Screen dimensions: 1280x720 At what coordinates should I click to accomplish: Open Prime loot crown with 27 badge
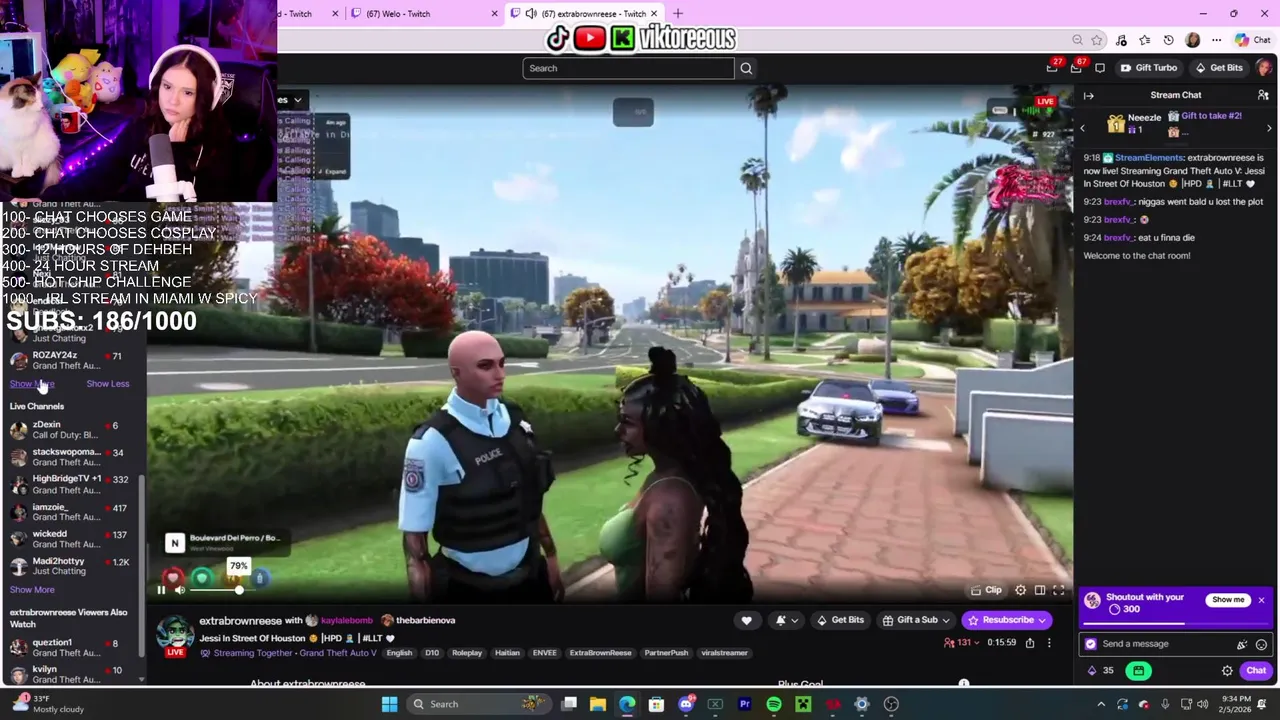[x=1052, y=67]
